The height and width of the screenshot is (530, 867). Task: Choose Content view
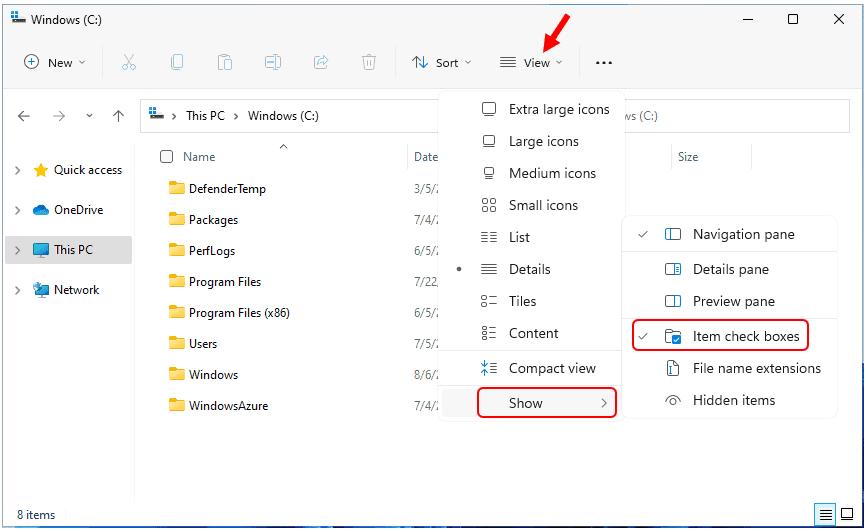click(531, 333)
